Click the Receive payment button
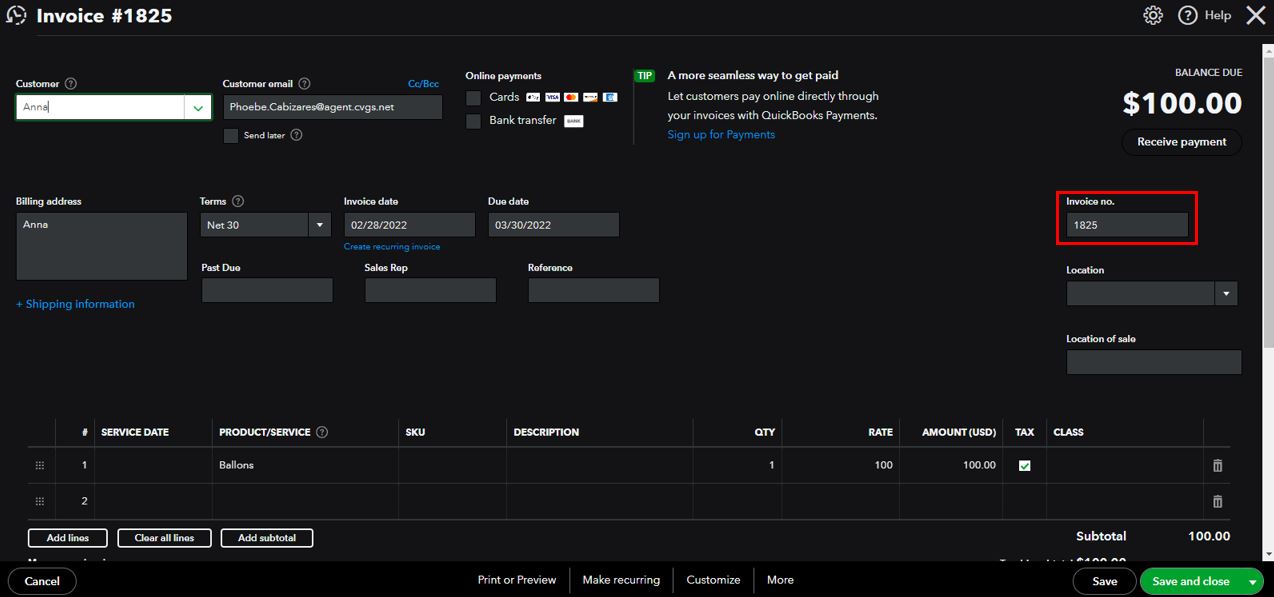The height and width of the screenshot is (597, 1274). (1181, 142)
